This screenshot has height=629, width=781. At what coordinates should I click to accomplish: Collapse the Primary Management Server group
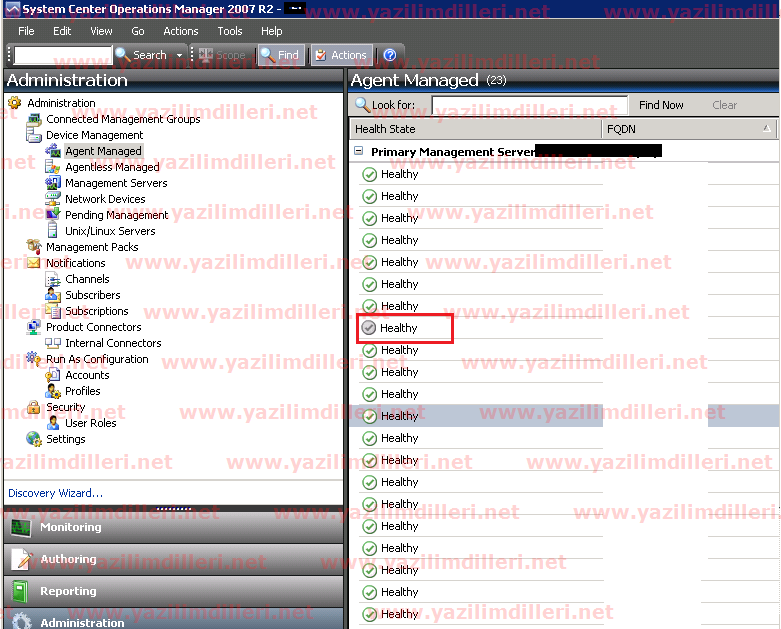point(359,151)
